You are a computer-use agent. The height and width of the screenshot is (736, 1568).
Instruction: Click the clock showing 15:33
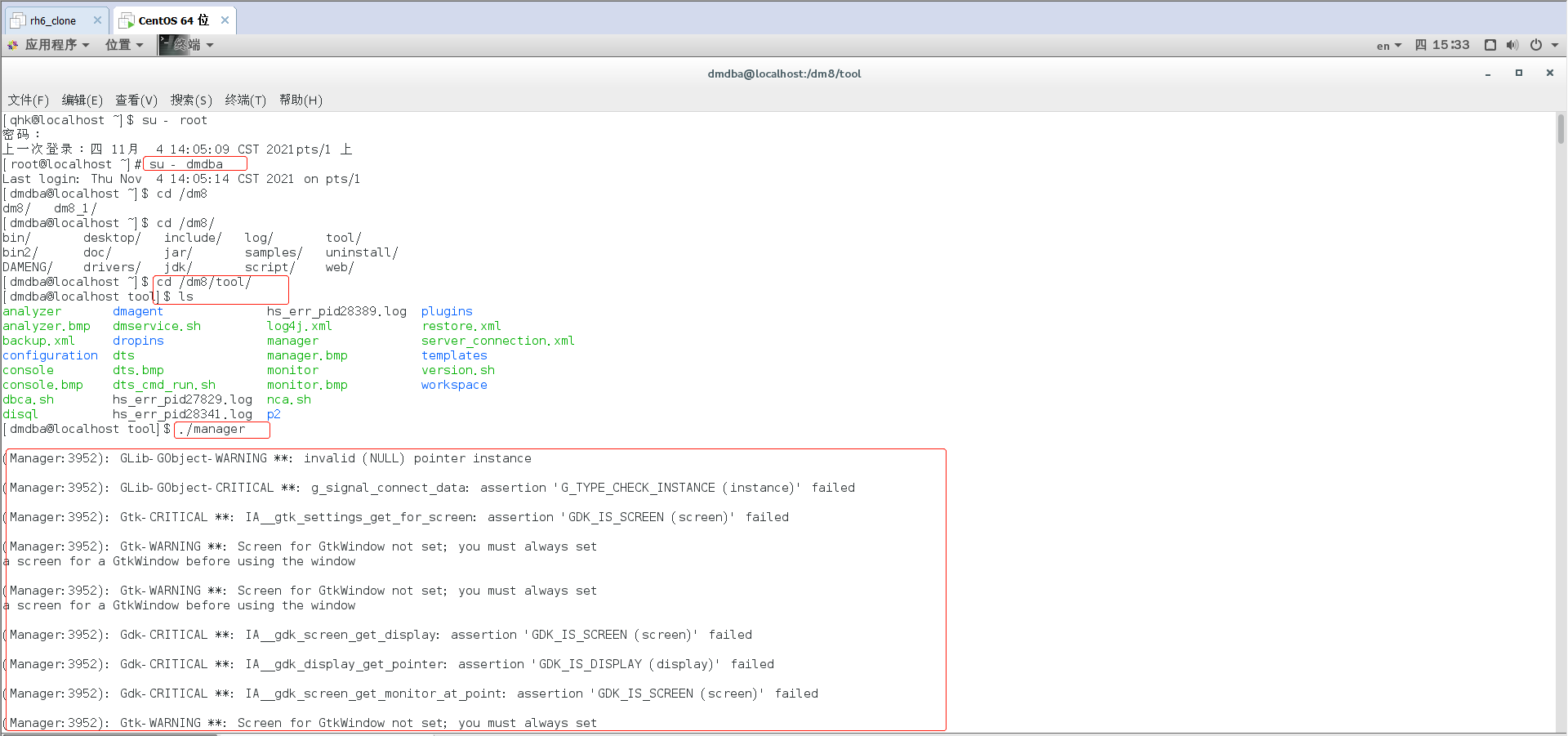point(1442,45)
